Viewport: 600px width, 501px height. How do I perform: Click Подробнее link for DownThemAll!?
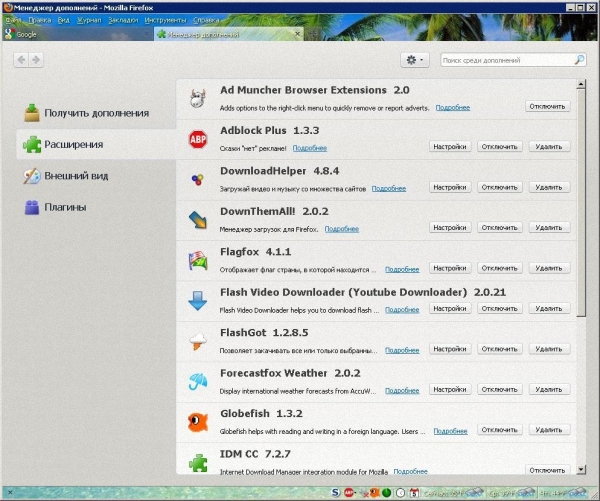click(342, 228)
